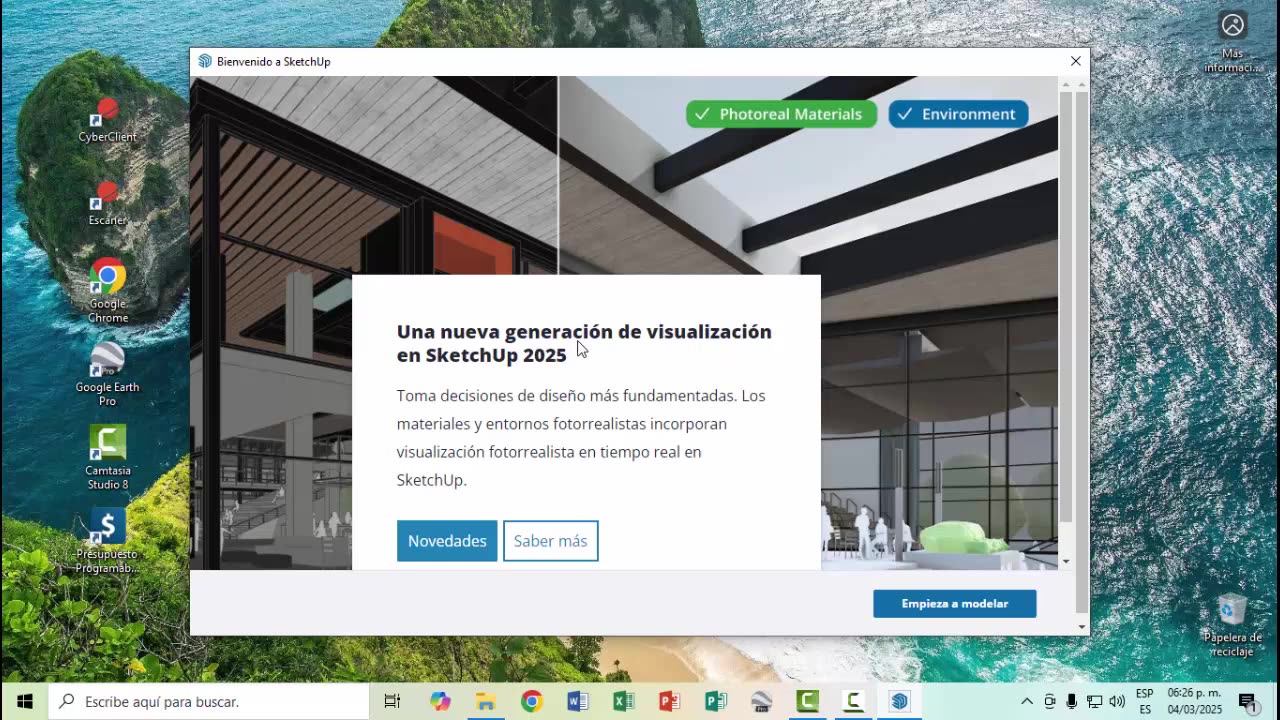The width and height of the screenshot is (1280, 720).
Task: Click the outer dialog scrollbar down arrow
Action: point(1082,627)
